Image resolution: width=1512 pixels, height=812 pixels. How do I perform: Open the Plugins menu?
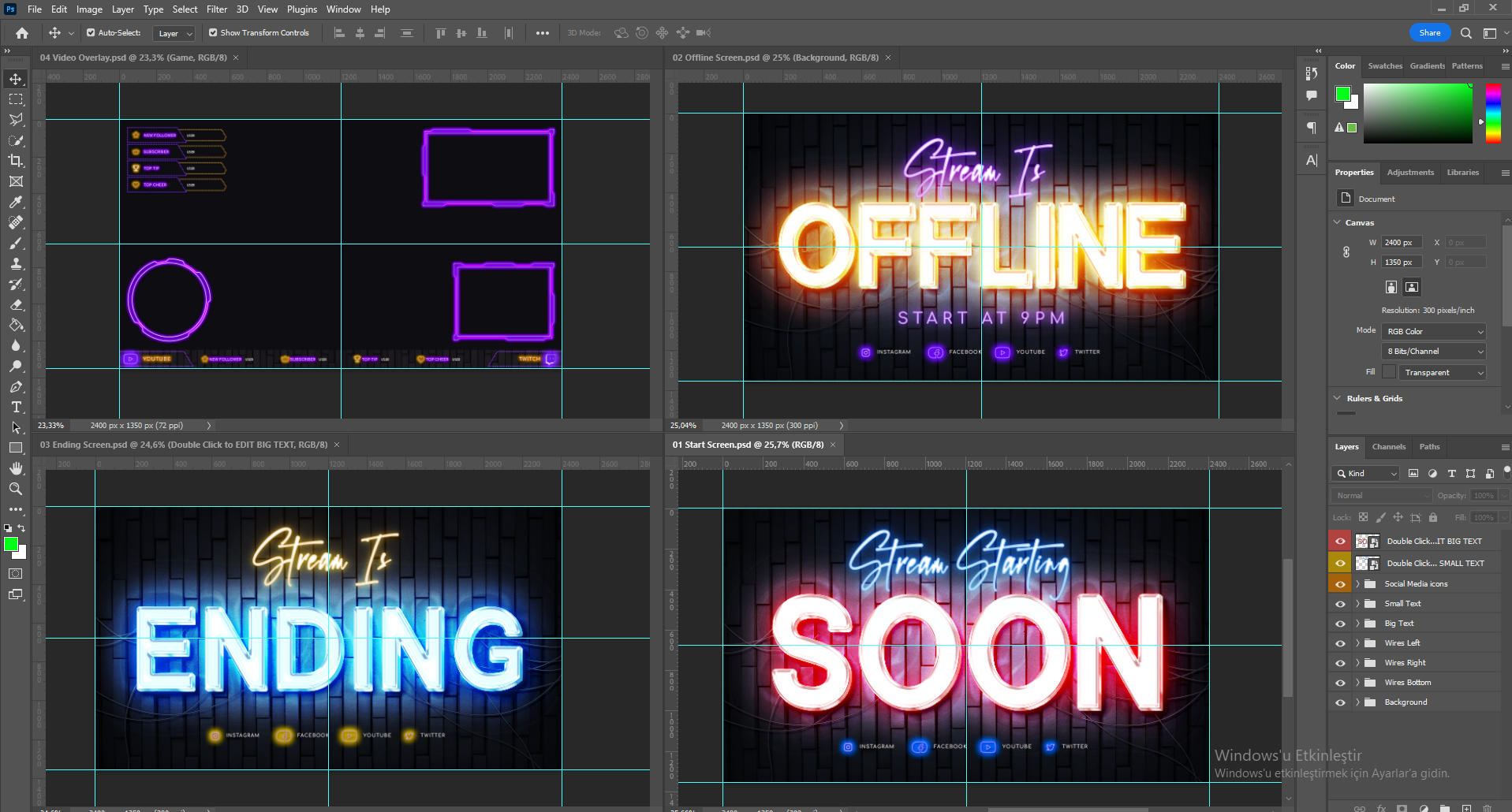(302, 9)
